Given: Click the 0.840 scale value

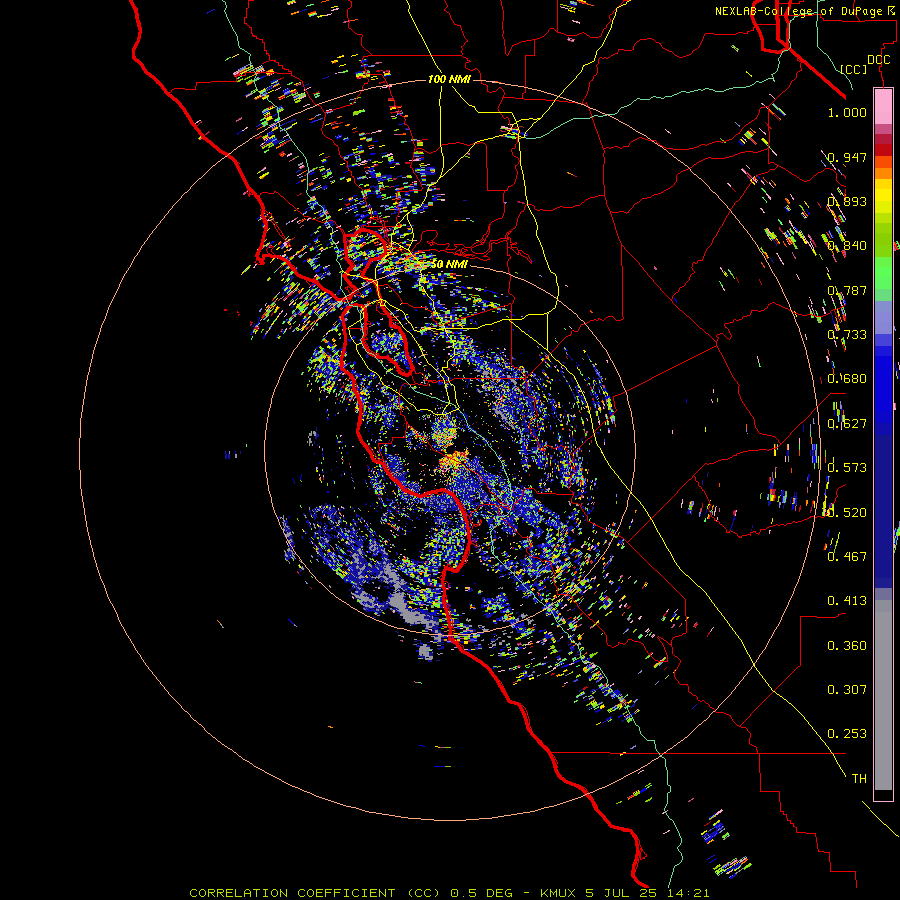Looking at the screenshot, I should 847,246.
